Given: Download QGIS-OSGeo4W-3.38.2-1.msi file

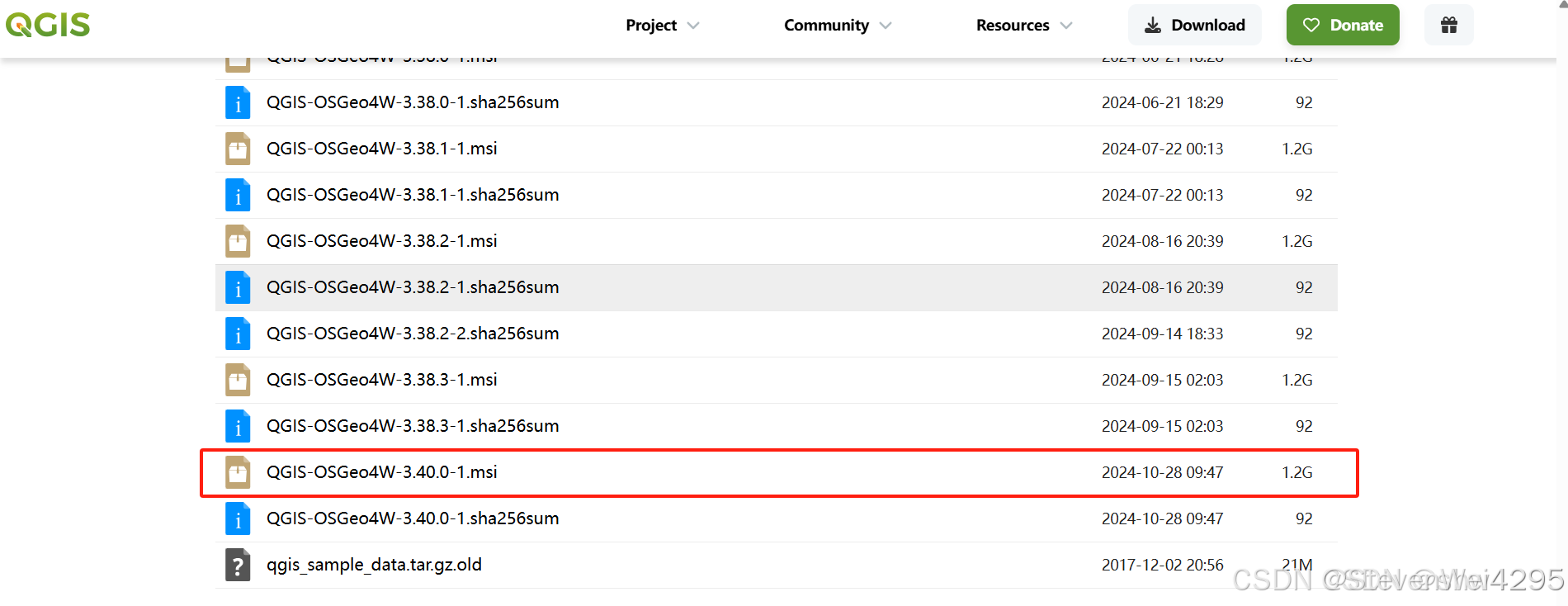Looking at the screenshot, I should click(381, 241).
